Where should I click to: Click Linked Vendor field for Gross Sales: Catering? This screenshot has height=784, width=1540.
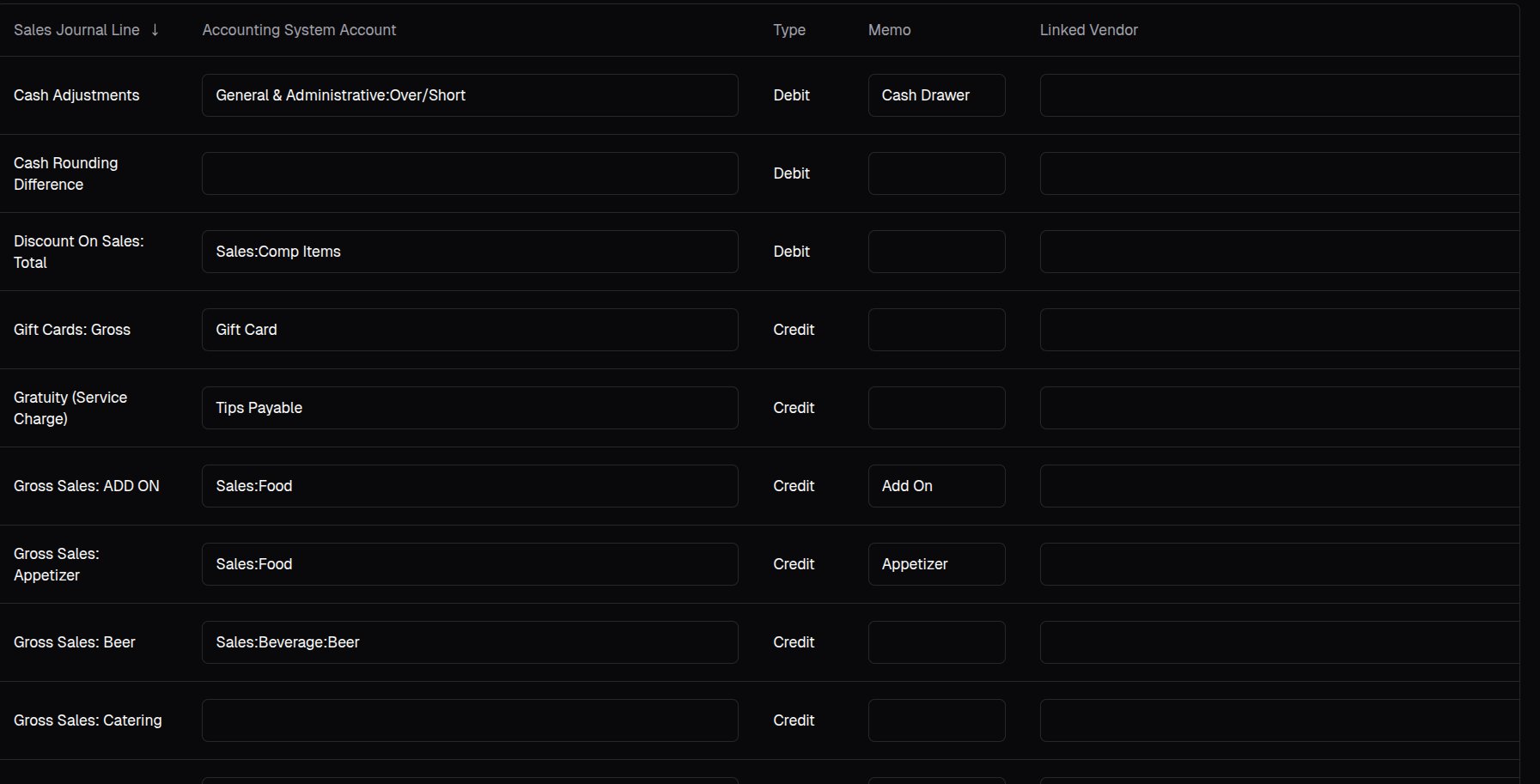pos(1280,720)
